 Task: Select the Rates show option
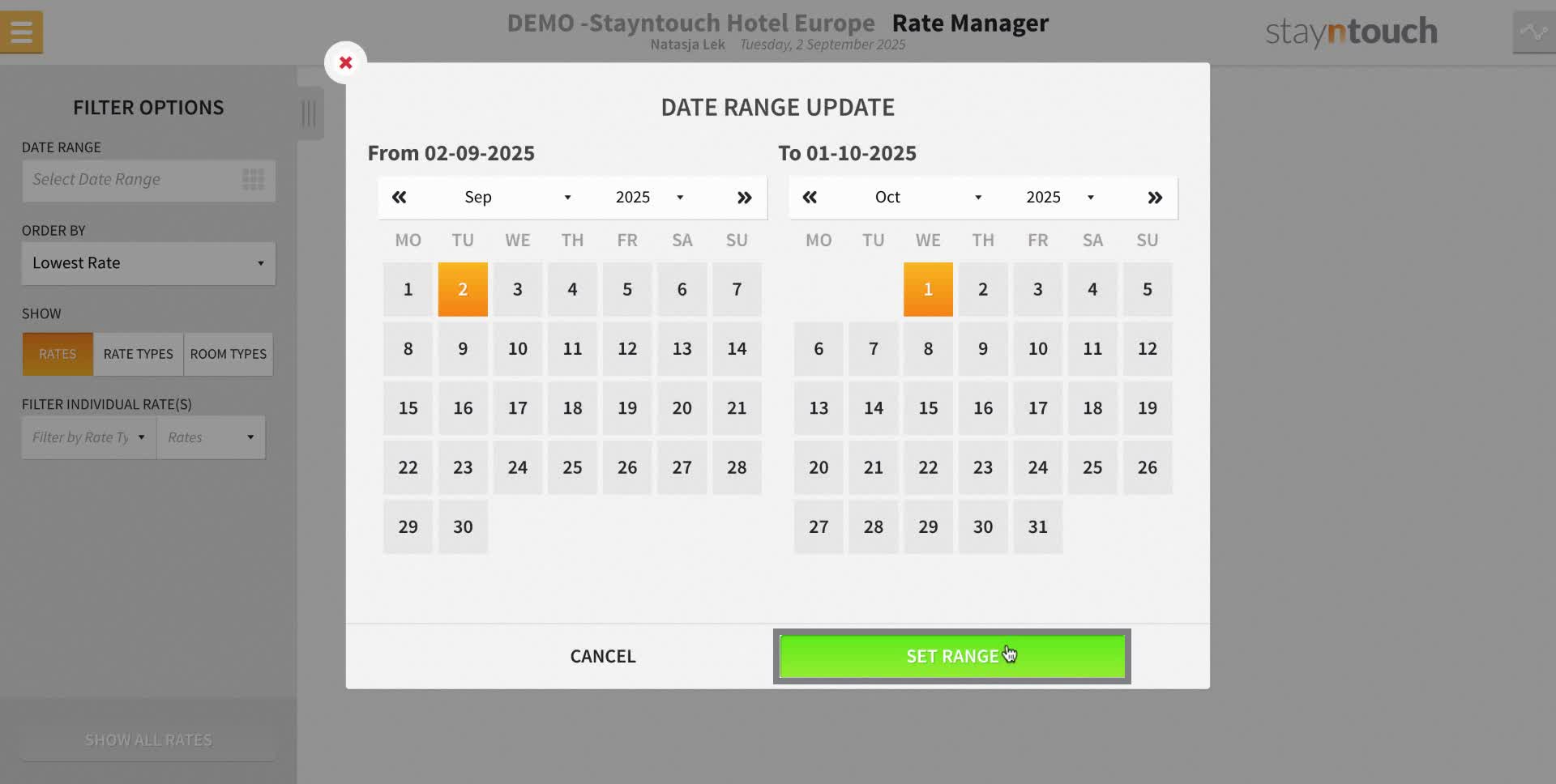[x=58, y=354]
